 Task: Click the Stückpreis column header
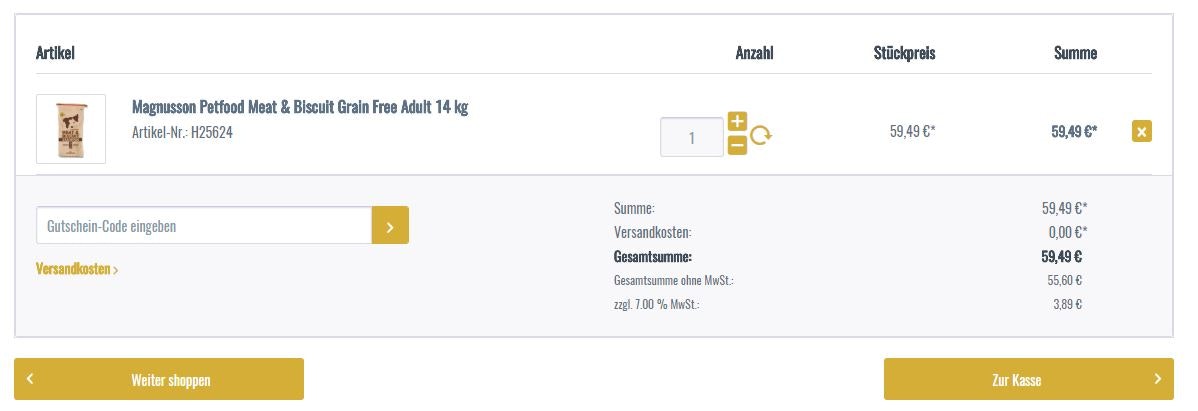pyautogui.click(x=904, y=53)
